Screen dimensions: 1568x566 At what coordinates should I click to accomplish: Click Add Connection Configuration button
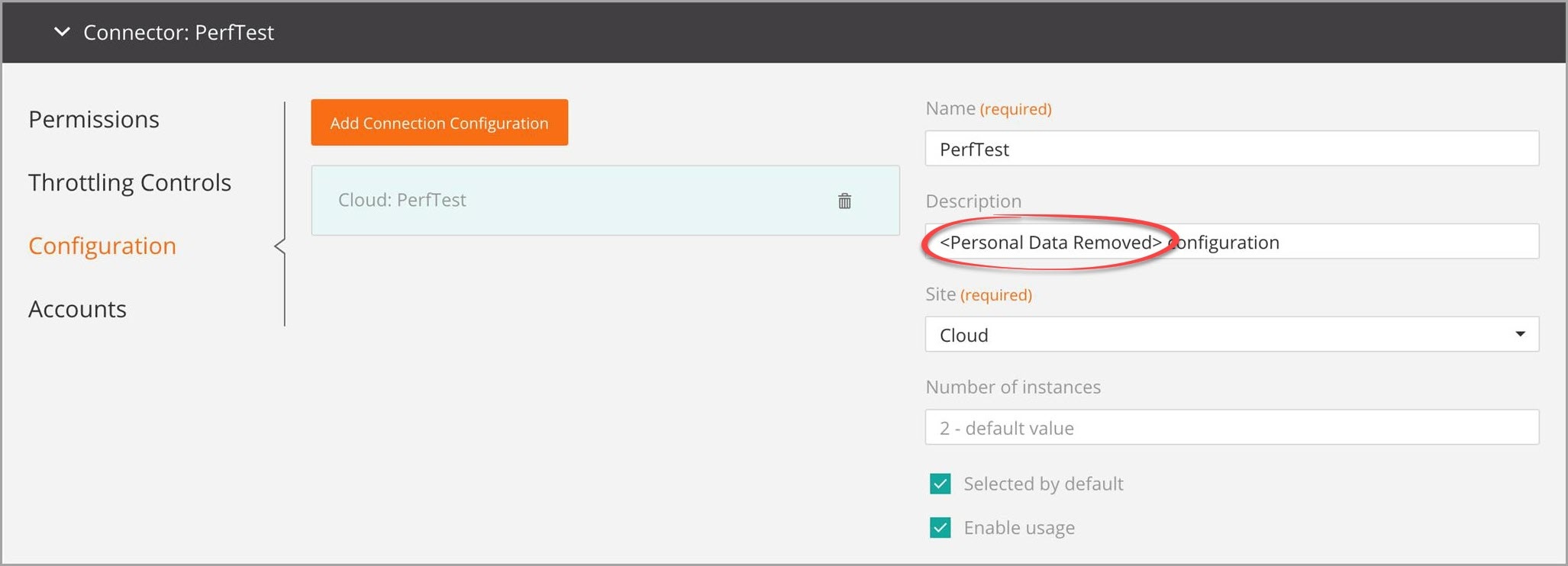click(439, 123)
